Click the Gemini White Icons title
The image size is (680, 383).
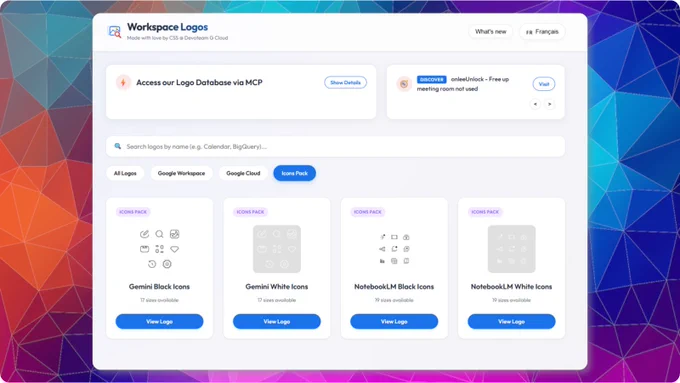[277, 287]
